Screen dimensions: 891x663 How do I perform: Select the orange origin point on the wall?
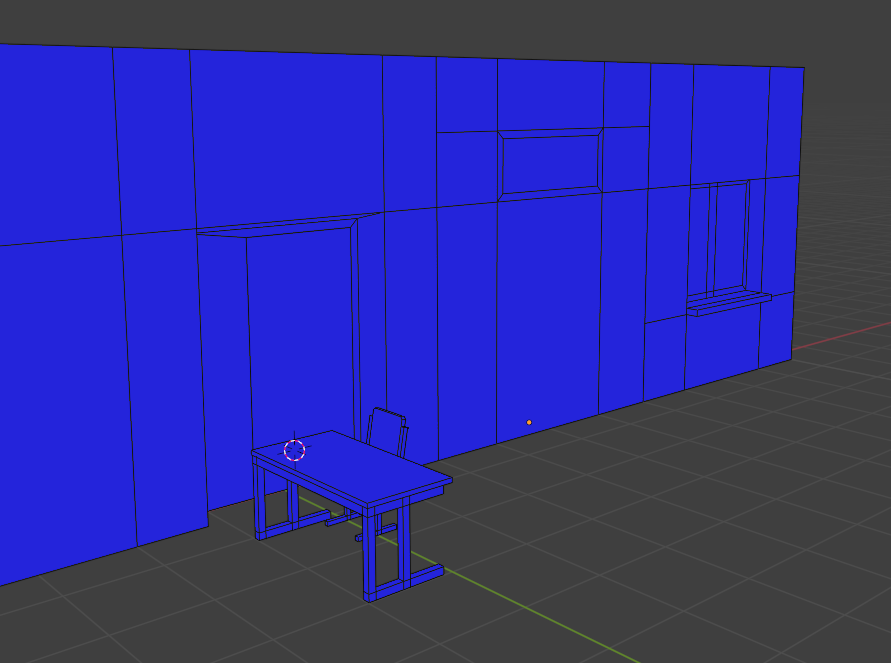click(529, 422)
